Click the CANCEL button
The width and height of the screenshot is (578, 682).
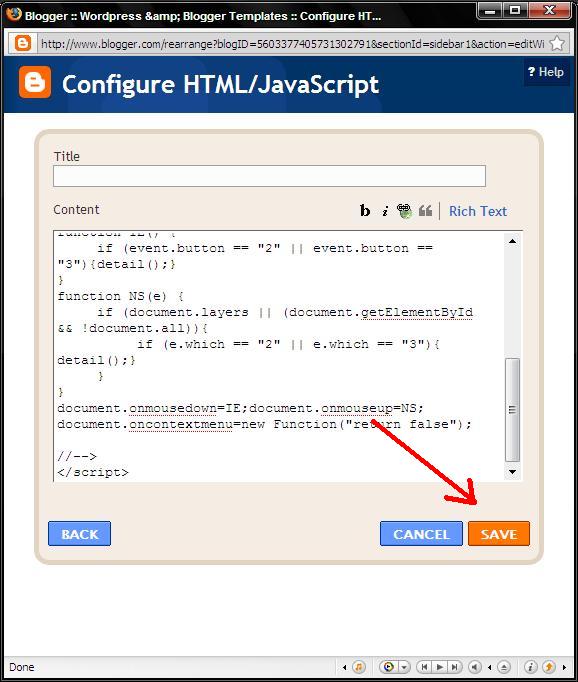[421, 534]
